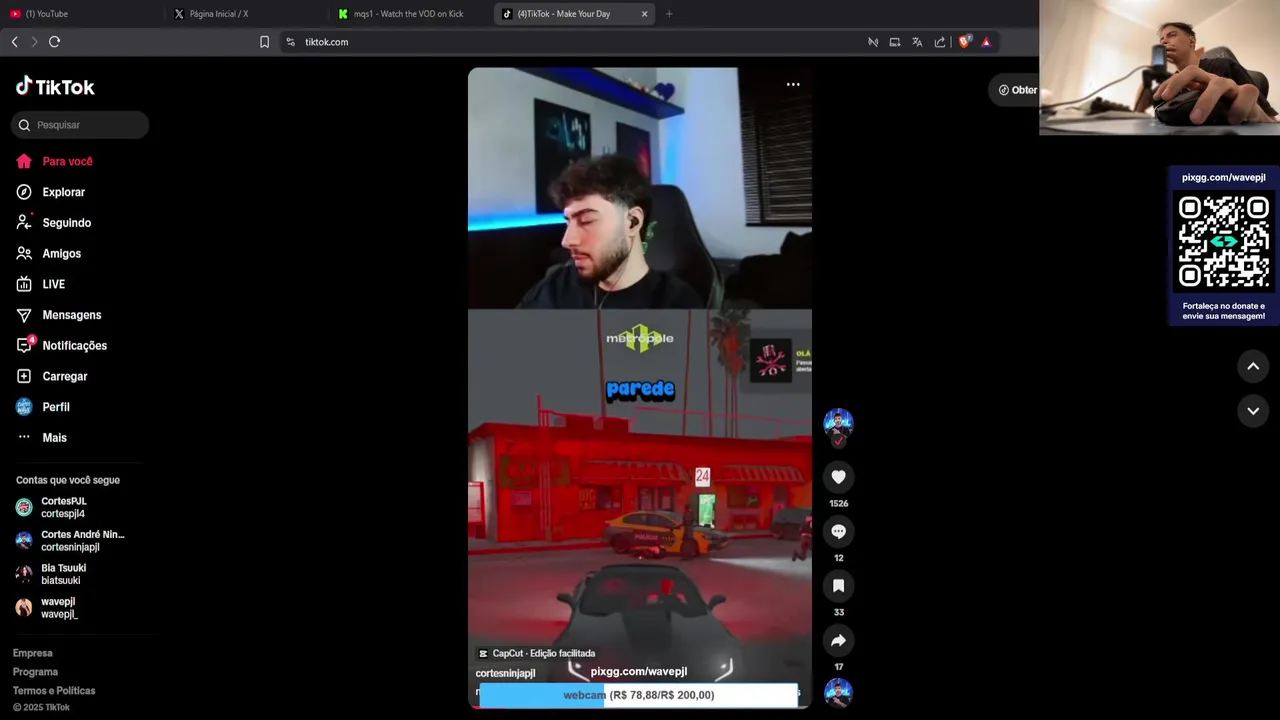
Task: Click the Programa footer link
Action: pos(35,672)
